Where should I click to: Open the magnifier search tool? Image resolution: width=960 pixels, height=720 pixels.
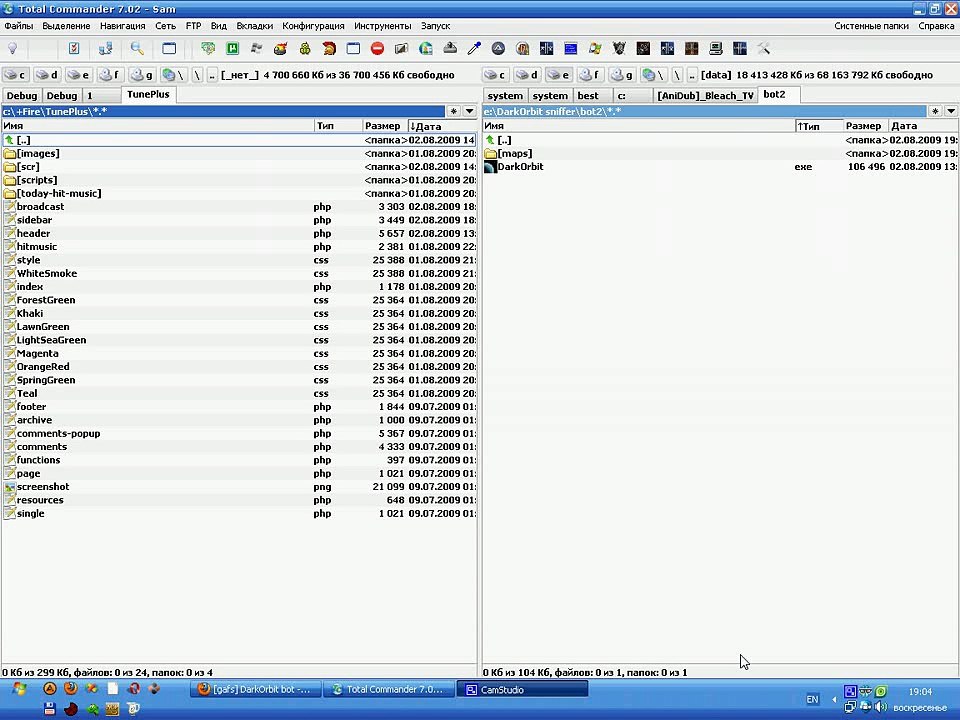coord(137,48)
